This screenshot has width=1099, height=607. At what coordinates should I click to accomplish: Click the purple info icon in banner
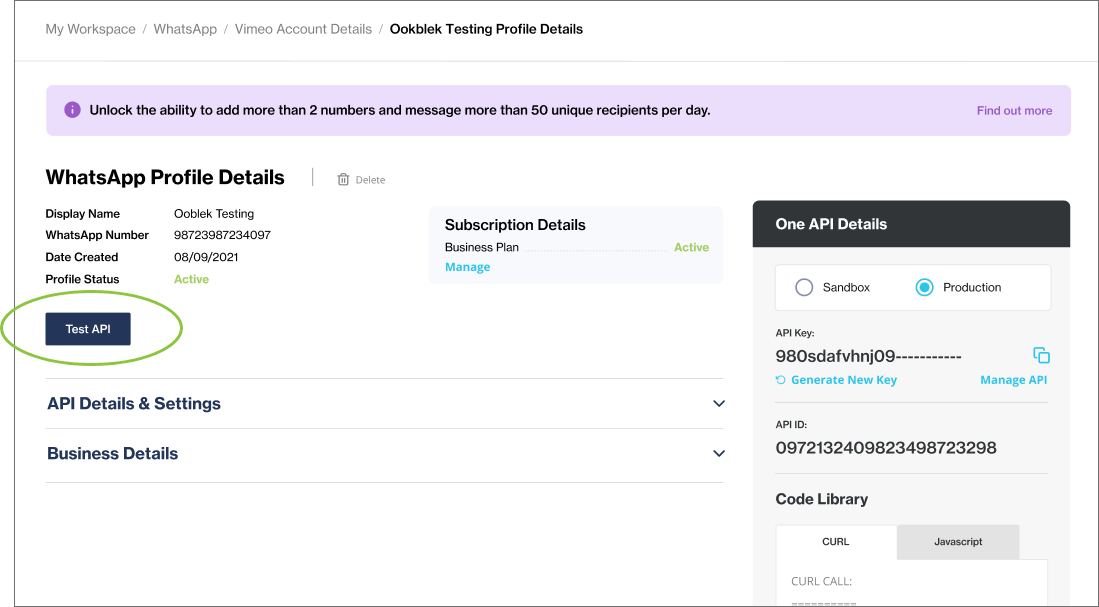point(72,110)
